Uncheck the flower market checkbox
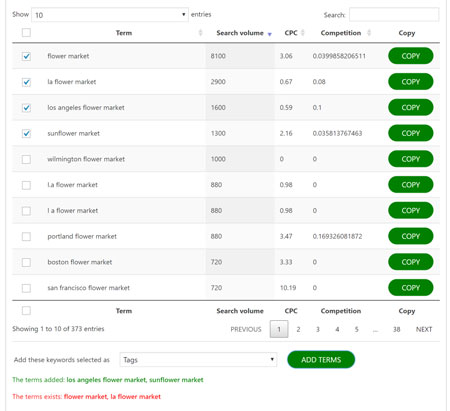450x411 pixels. (26, 56)
